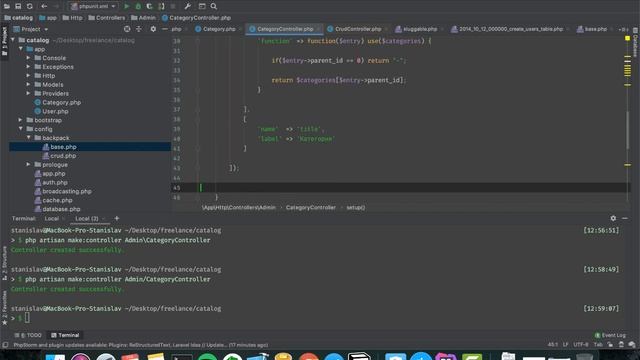Click the project structure window icon
Screen dimensions: 640x360
coord(202,6)
